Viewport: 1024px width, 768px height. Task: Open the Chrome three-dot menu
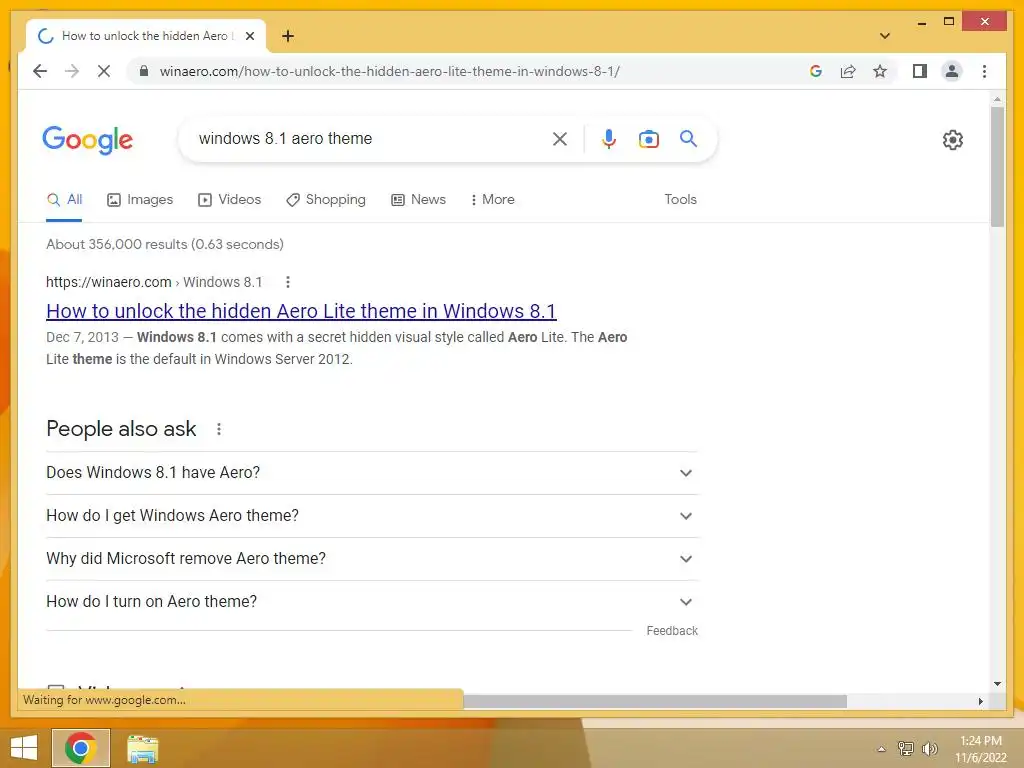tap(984, 71)
